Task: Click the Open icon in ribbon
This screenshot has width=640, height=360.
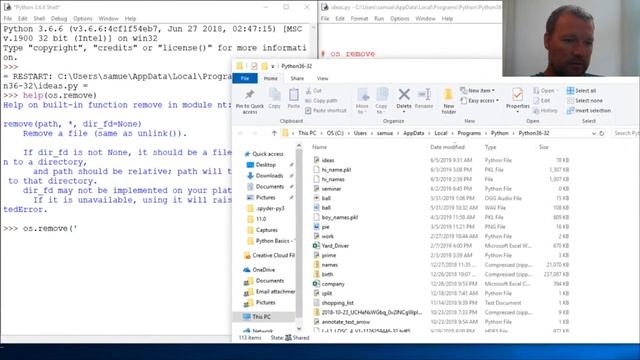Action: 536,91
